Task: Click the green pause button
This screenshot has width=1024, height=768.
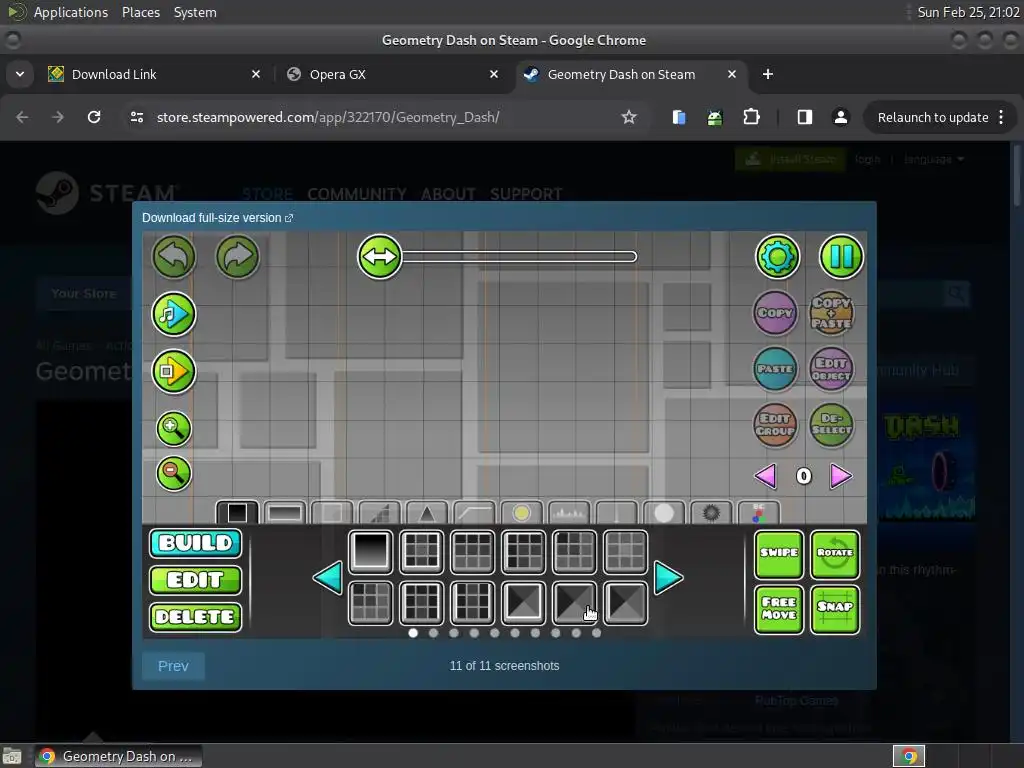Action: pyautogui.click(x=841, y=257)
